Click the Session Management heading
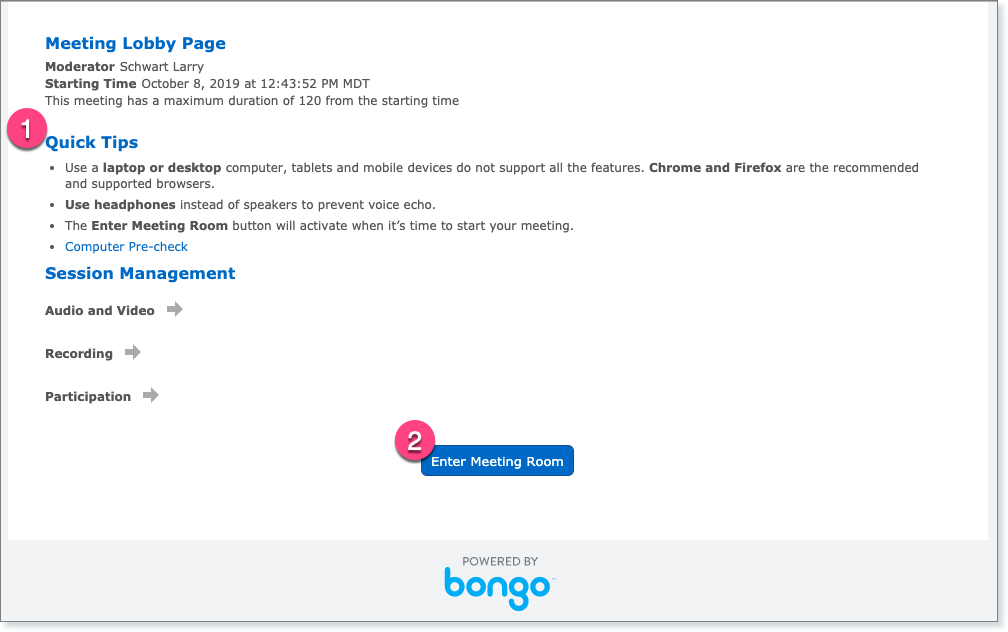Screen dimensions: 1008x632 (140, 273)
